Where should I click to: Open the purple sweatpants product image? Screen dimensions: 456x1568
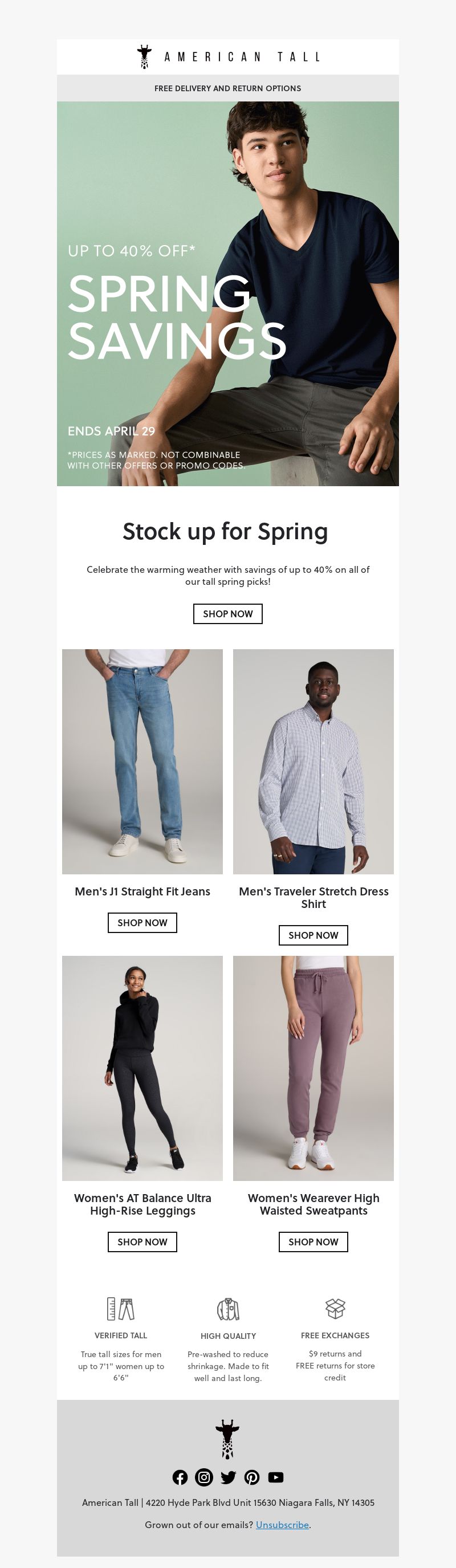tap(313, 1068)
